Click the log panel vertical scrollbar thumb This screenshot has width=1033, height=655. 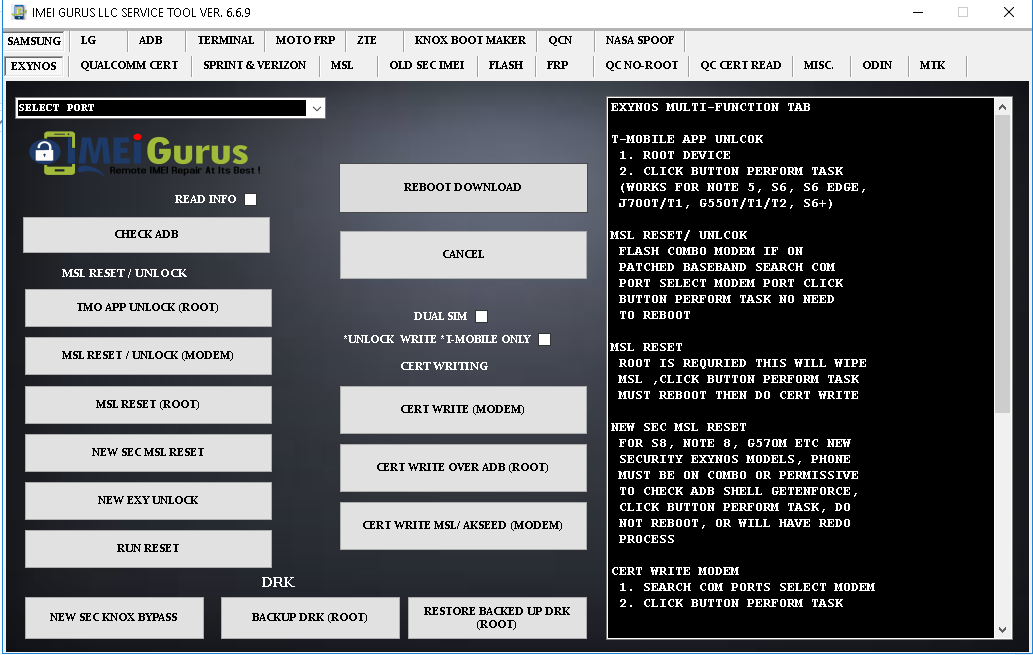1002,264
